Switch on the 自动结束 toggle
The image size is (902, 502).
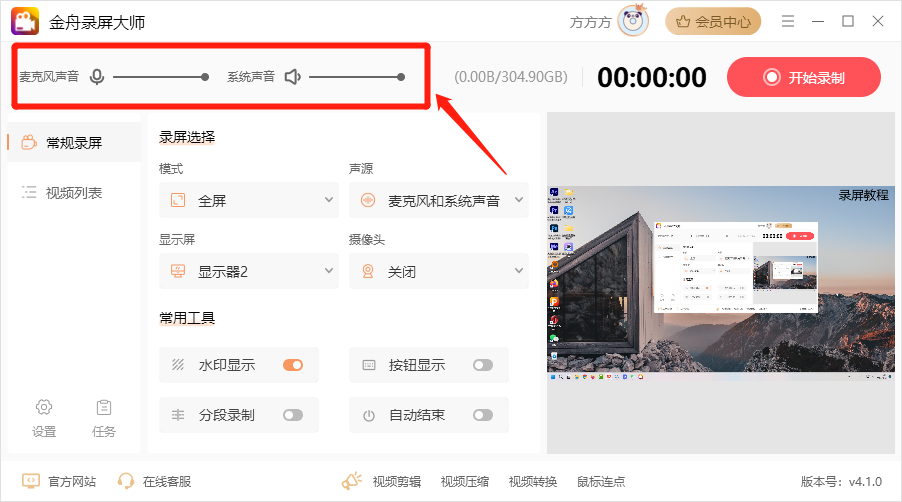[x=483, y=415]
